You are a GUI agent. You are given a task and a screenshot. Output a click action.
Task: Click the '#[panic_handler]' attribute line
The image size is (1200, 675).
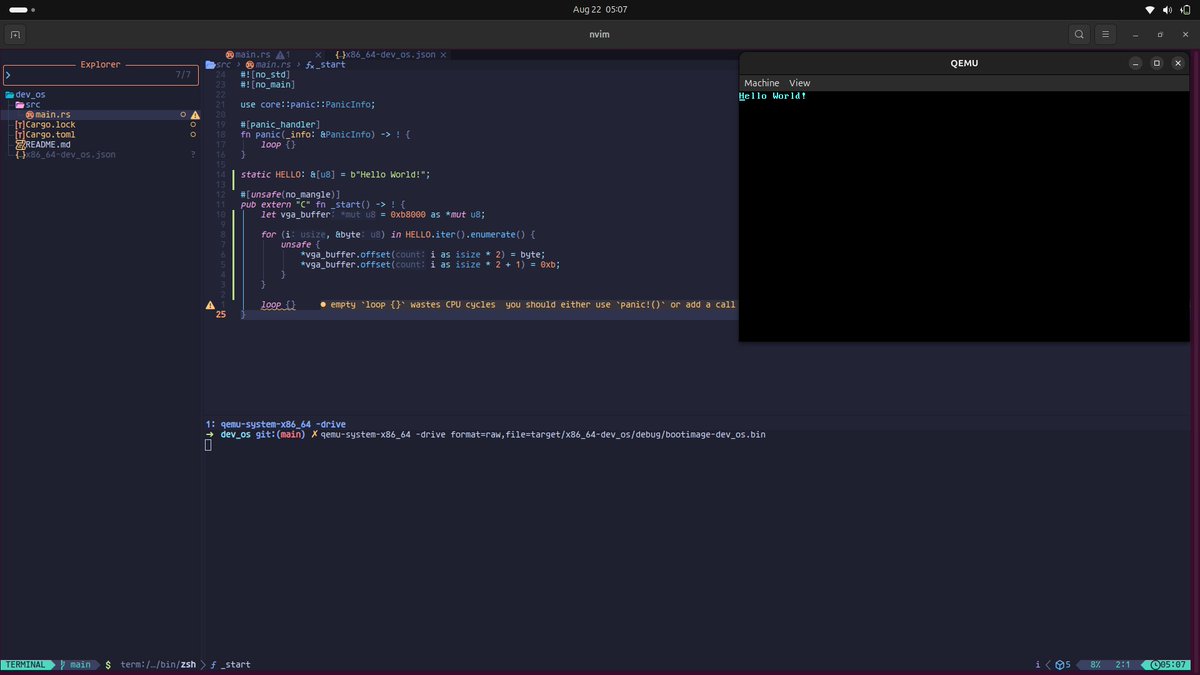pyautogui.click(x=278, y=124)
